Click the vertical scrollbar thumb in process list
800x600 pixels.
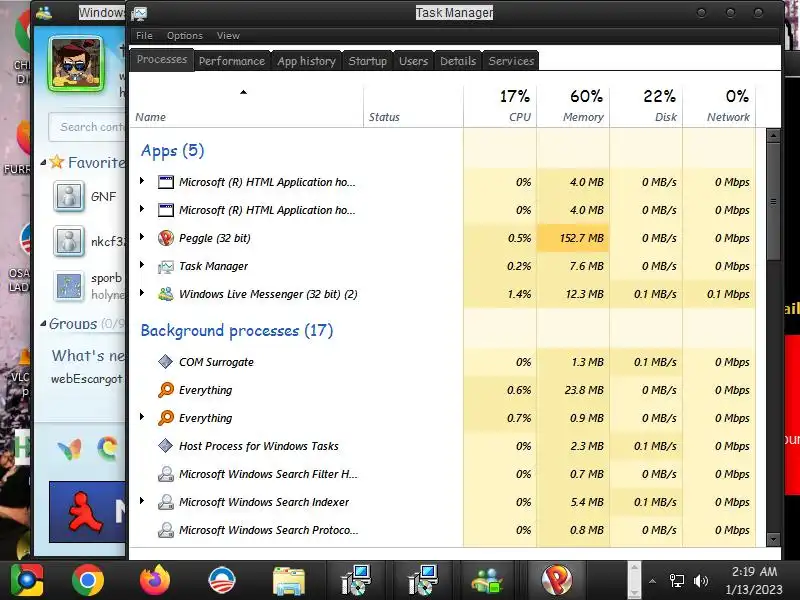(773, 202)
